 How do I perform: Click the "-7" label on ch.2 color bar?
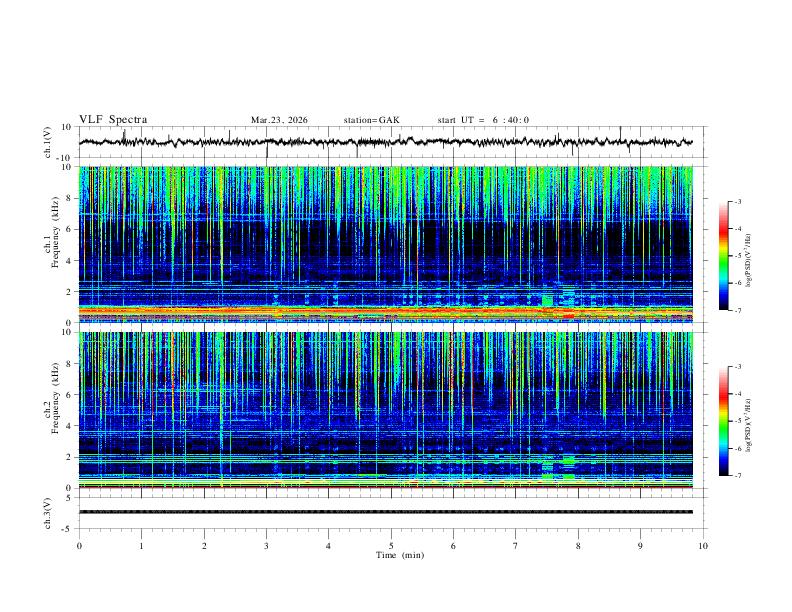pyautogui.click(x=738, y=475)
